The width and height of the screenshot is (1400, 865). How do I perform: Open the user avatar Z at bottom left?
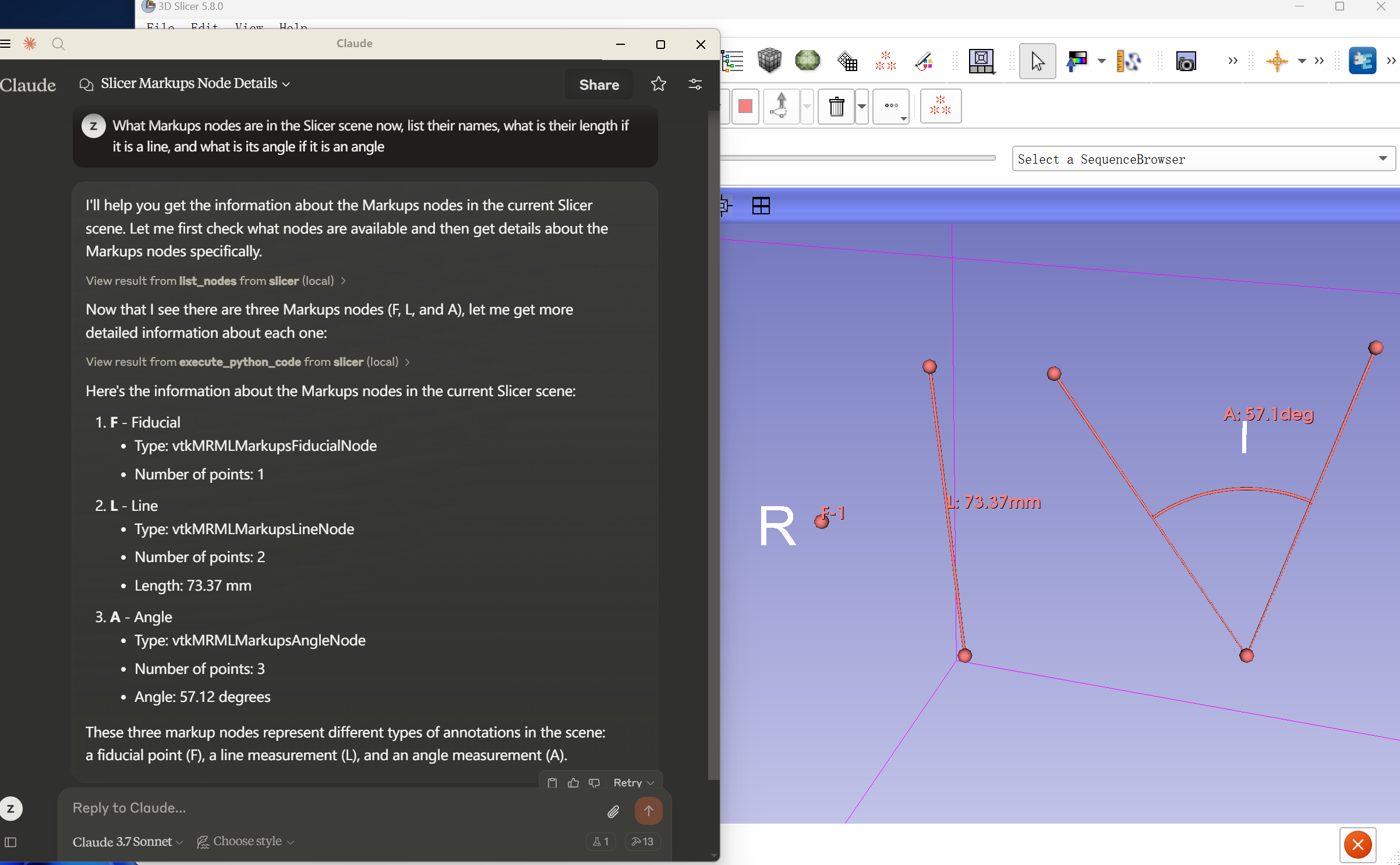(x=10, y=808)
